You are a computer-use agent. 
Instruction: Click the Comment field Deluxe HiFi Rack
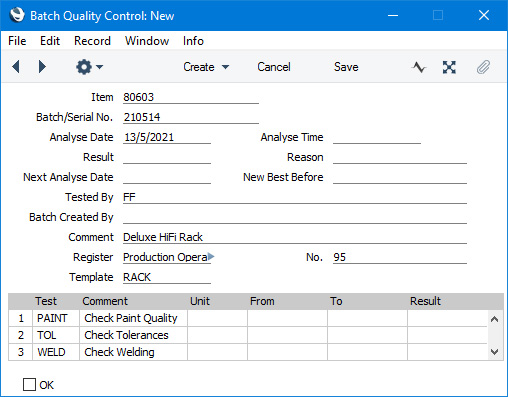point(295,237)
